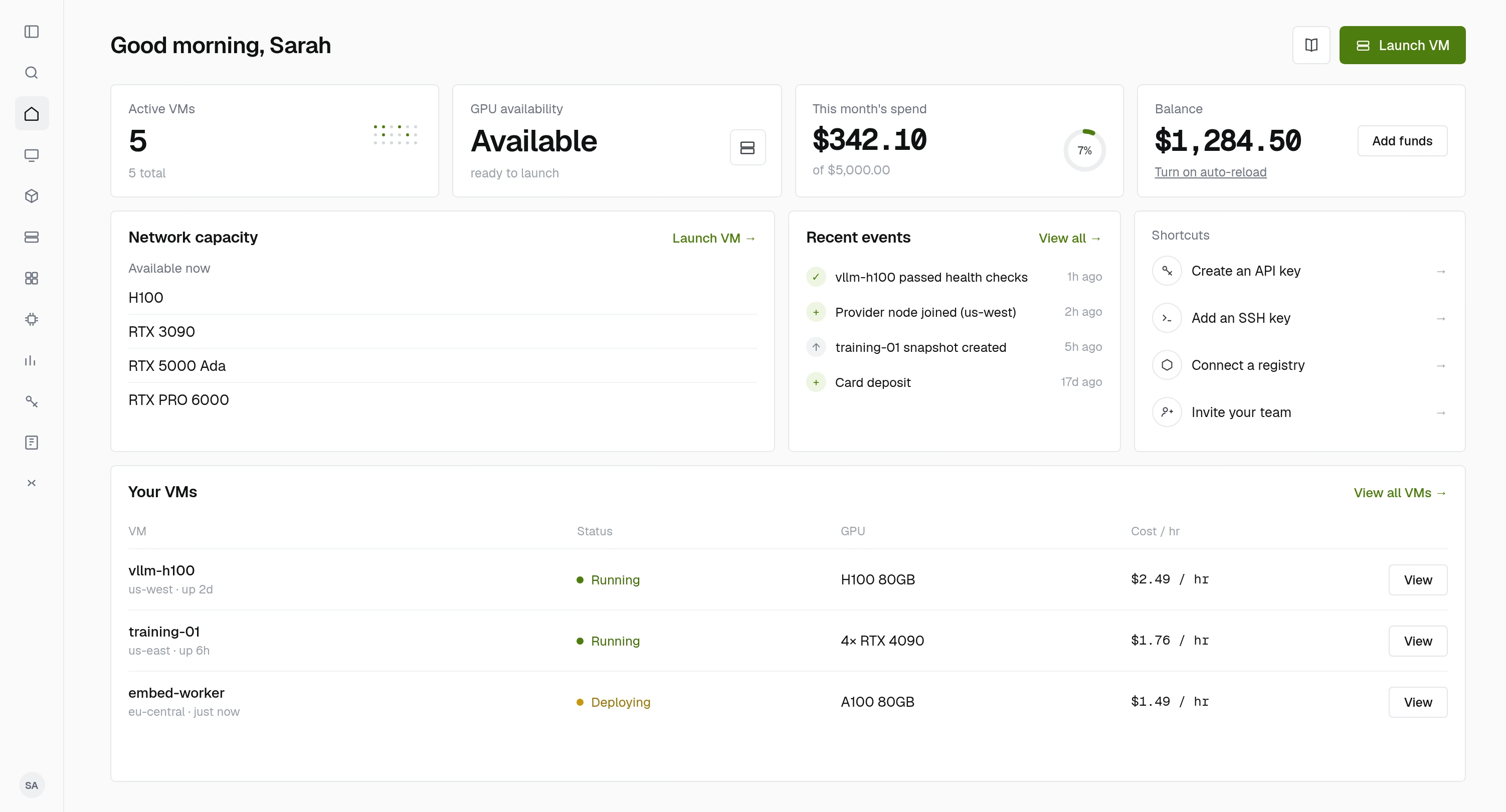Screen dimensions: 1506x812
Task: Open the server stack sidebar icon
Action: pyautogui.click(x=32, y=237)
